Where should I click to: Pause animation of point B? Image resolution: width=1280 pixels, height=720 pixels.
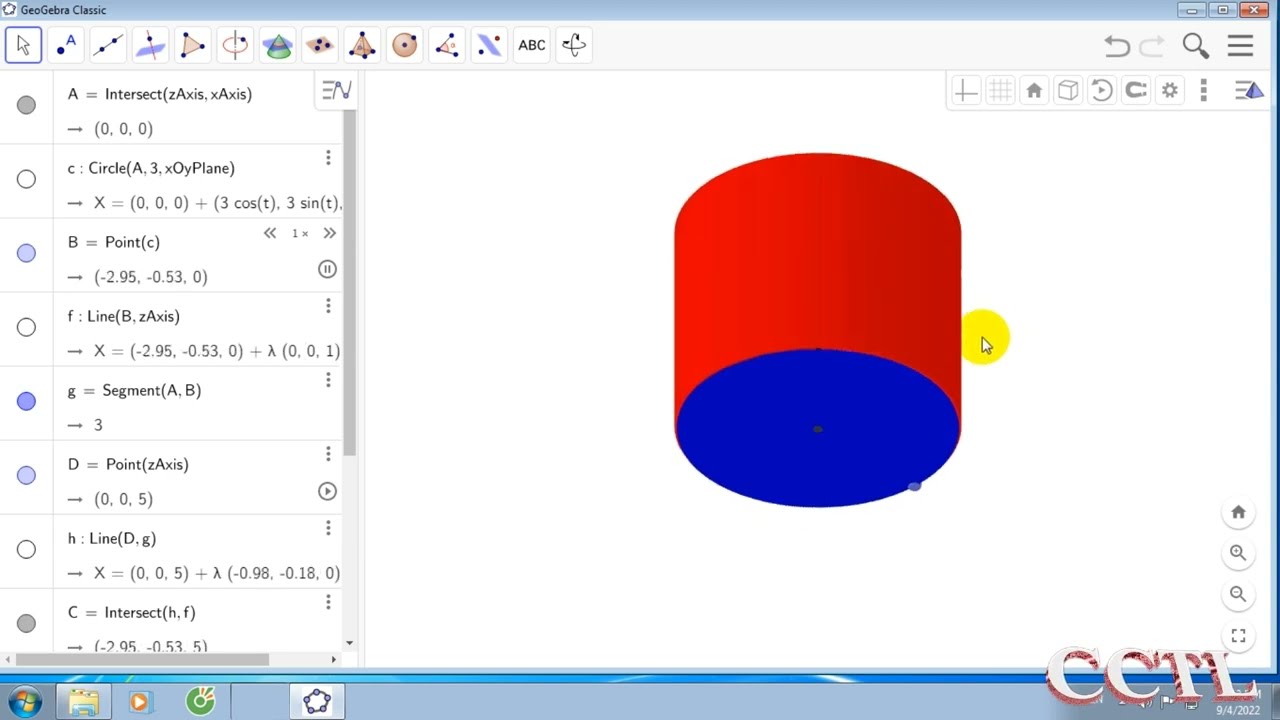coord(327,269)
